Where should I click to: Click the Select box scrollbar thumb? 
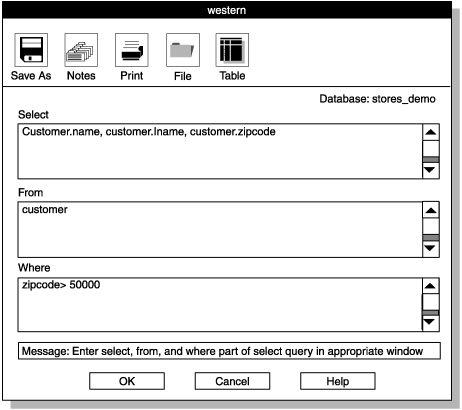coord(431,160)
